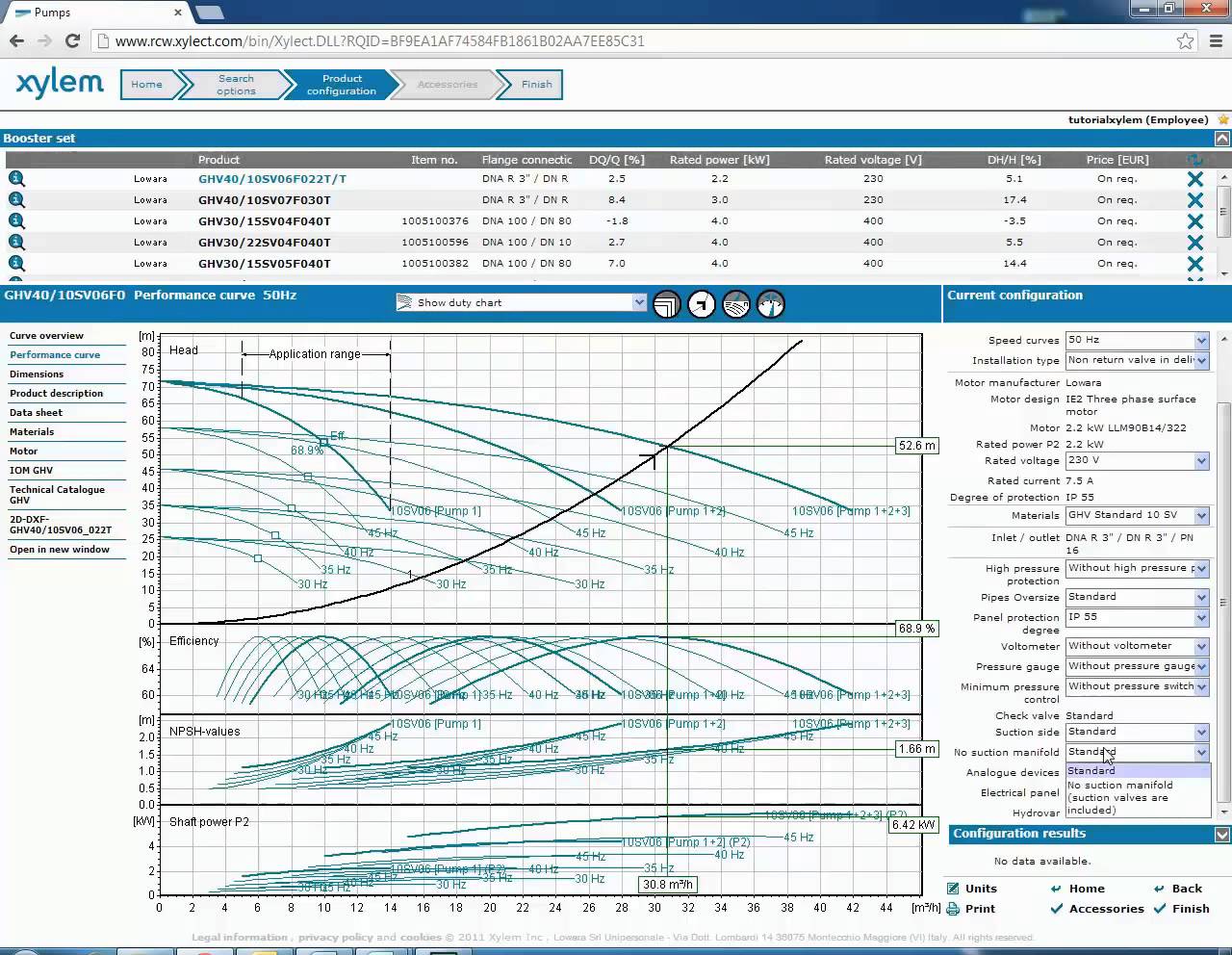Remove GHV30/15SV04F040T with the X icon

1194,221
